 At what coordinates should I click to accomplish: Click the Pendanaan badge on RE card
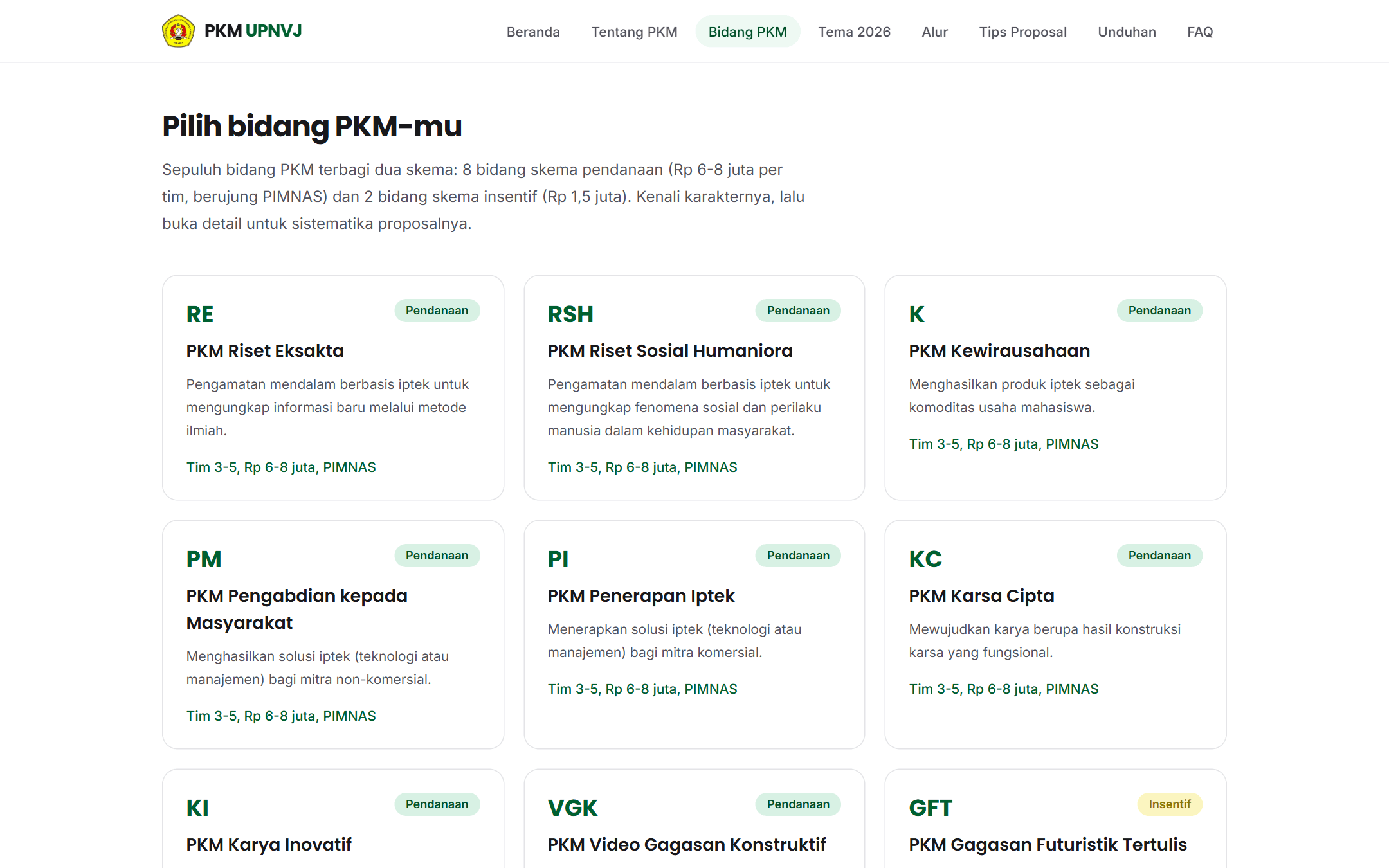point(437,311)
